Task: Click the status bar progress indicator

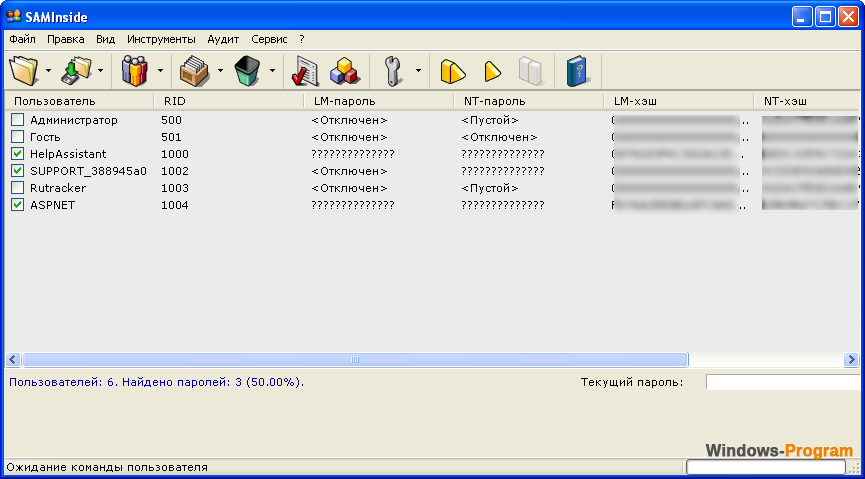Action: pos(767,467)
